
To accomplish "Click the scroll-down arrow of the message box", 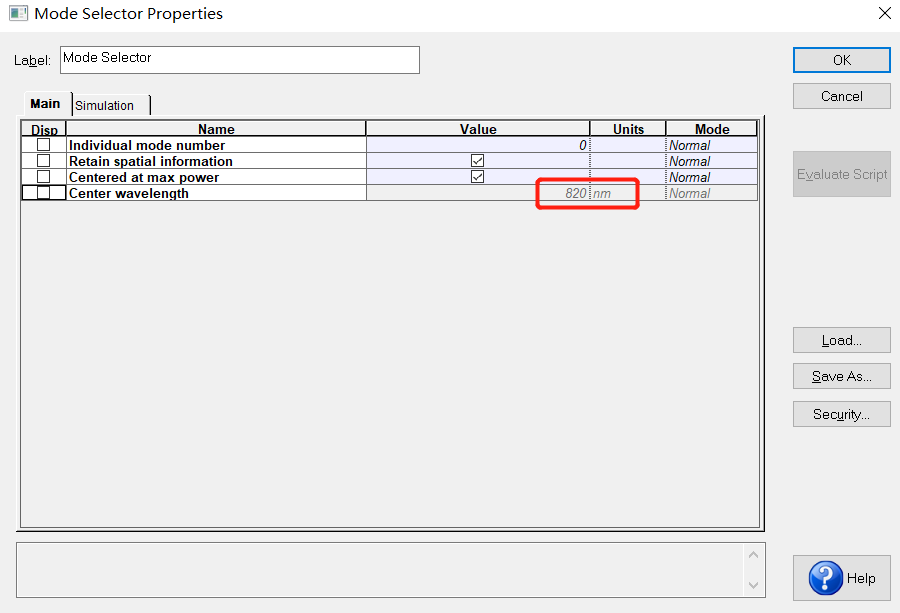I will pos(753,585).
